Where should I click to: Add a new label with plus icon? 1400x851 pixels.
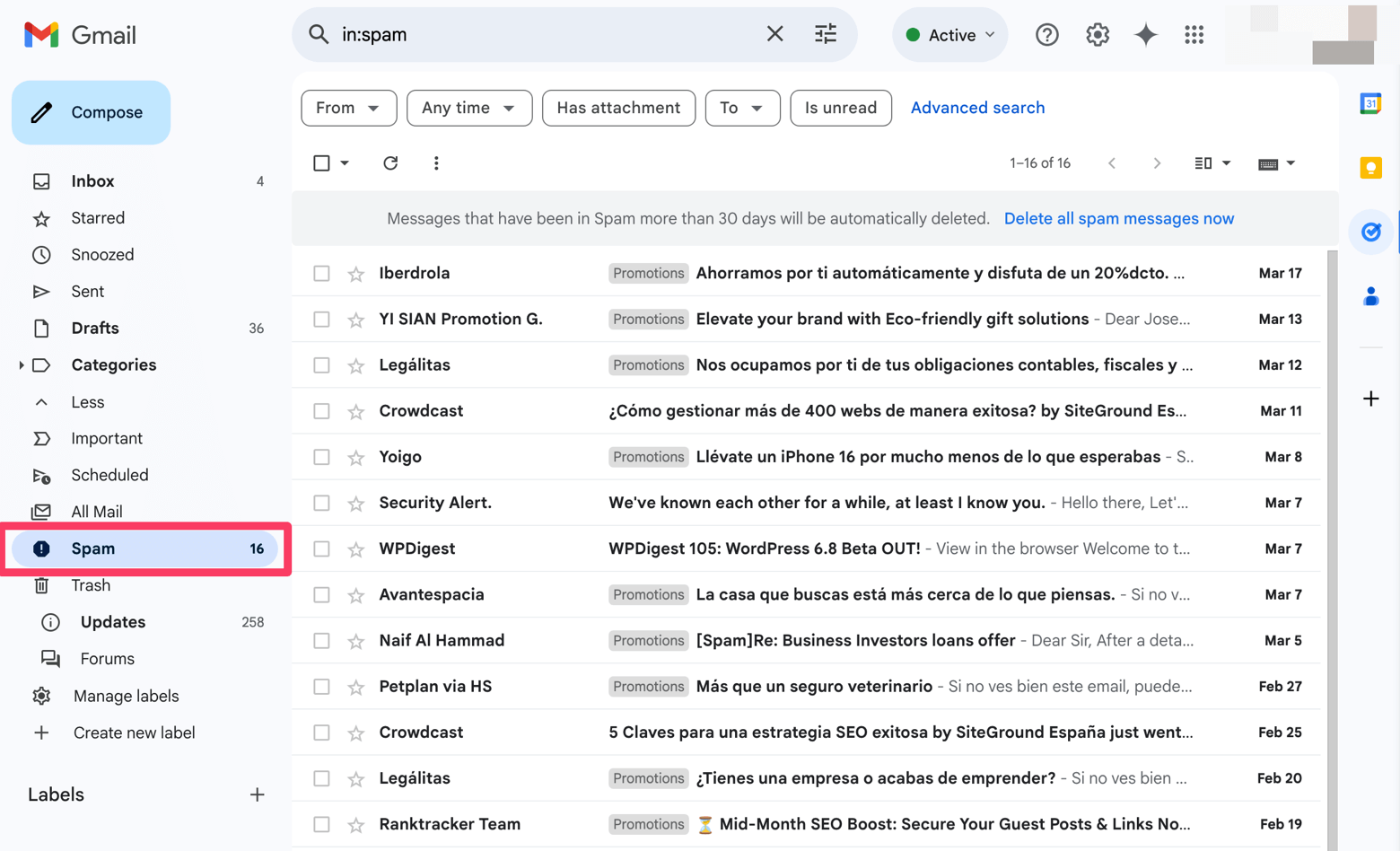[x=257, y=794]
